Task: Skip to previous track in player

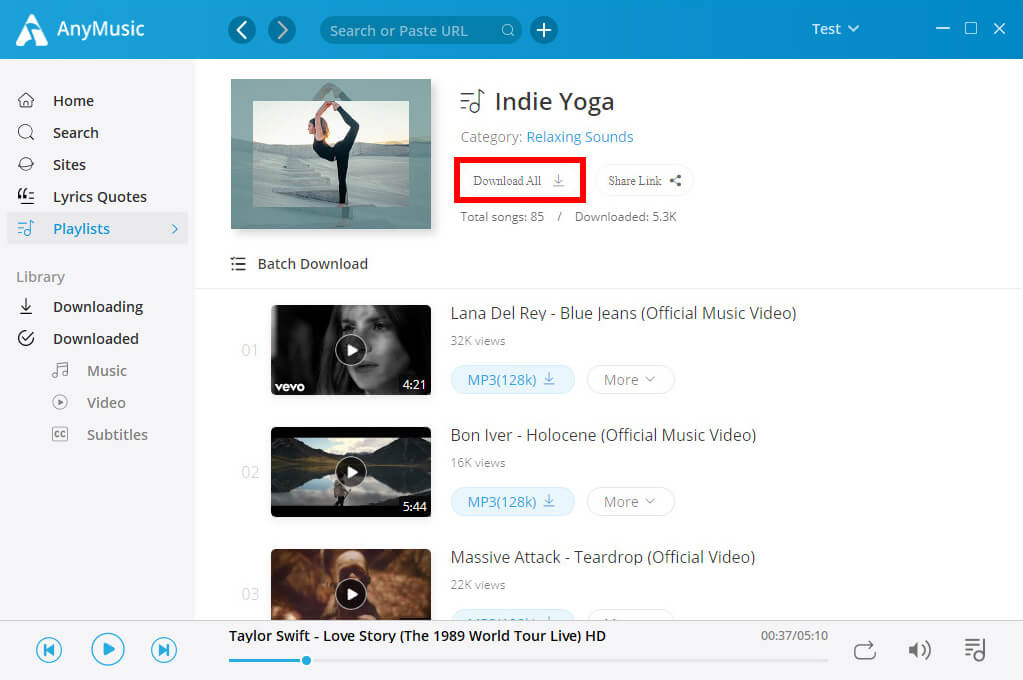Action: pyautogui.click(x=49, y=650)
